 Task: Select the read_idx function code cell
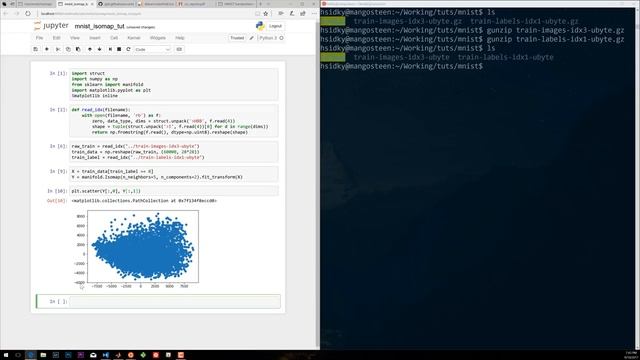point(174,121)
